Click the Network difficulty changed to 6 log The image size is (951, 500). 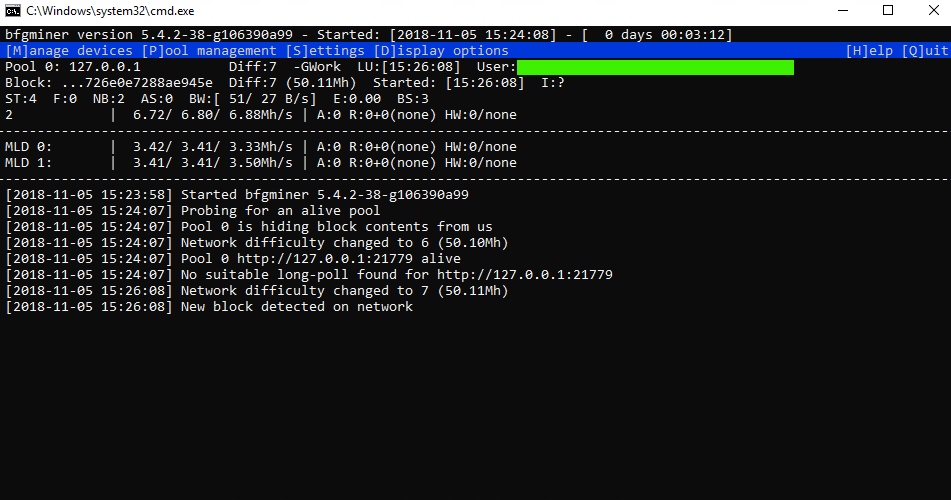(257, 243)
